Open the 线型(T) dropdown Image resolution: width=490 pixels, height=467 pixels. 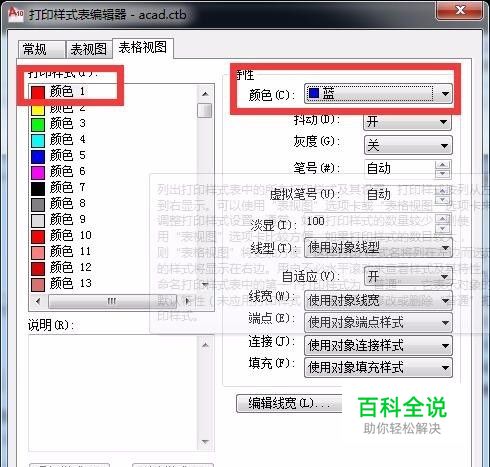pyautogui.click(x=378, y=248)
